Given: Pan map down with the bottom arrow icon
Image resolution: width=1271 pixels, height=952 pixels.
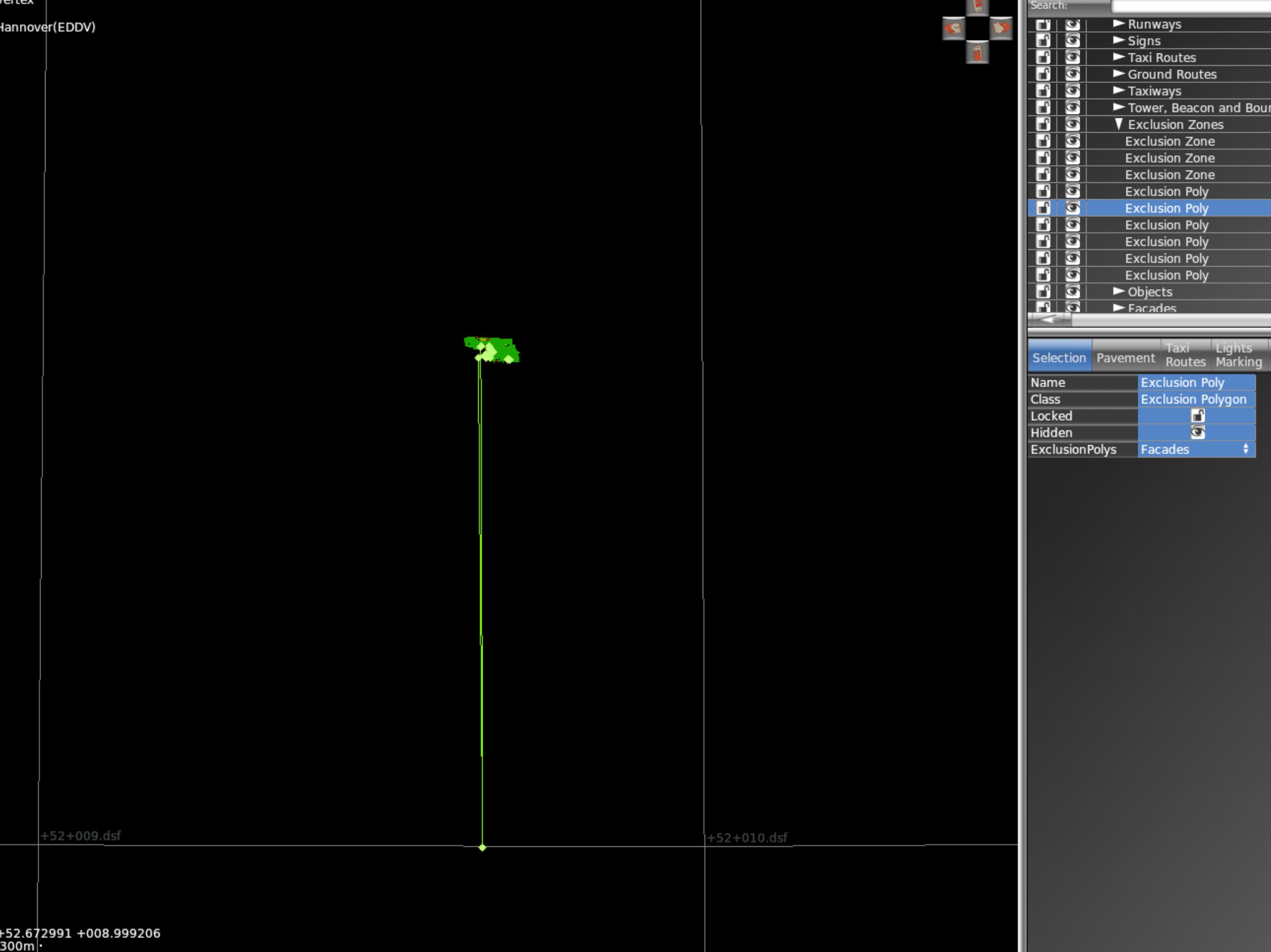Looking at the screenshot, I should 977,52.
